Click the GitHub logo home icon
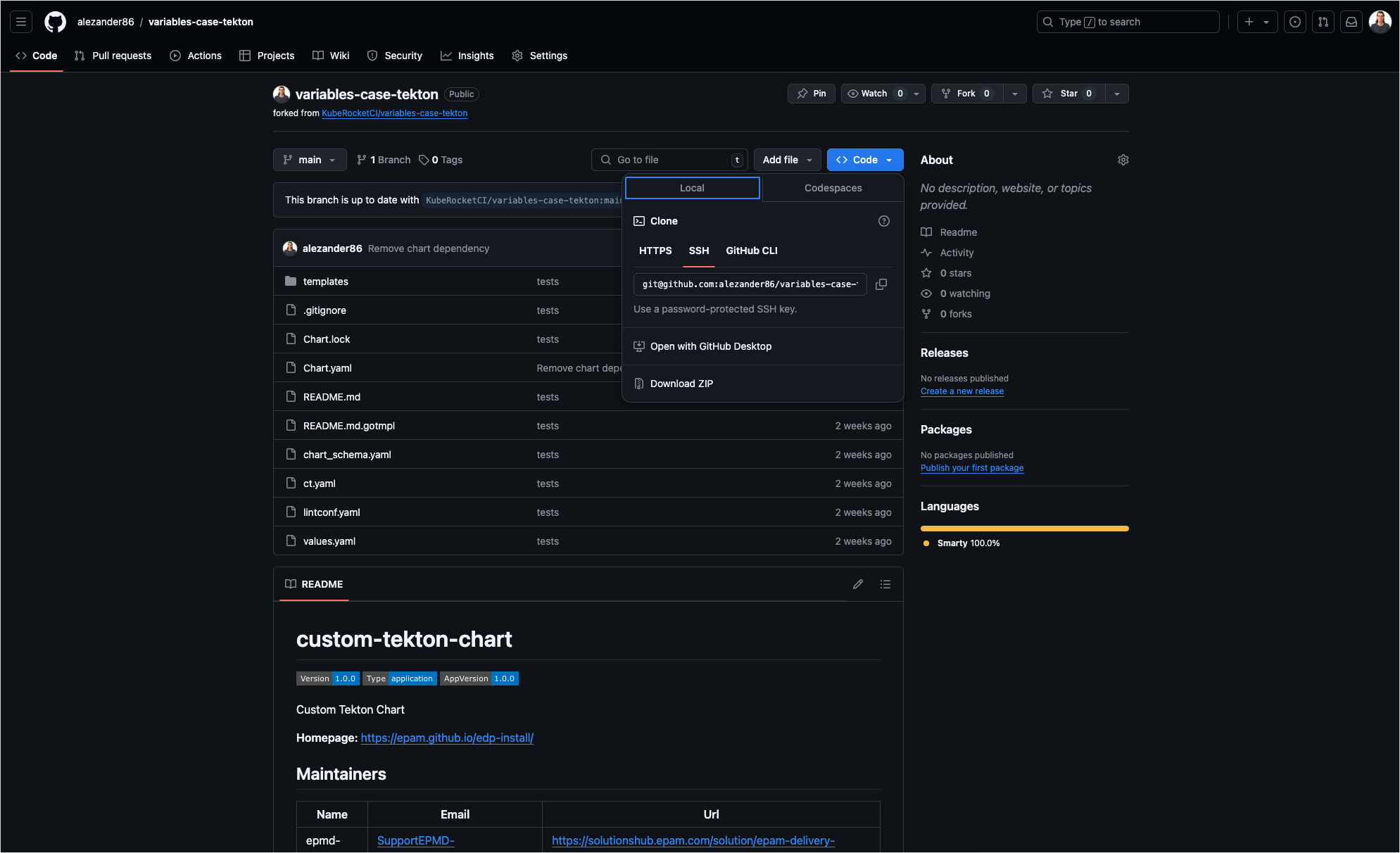 [55, 22]
